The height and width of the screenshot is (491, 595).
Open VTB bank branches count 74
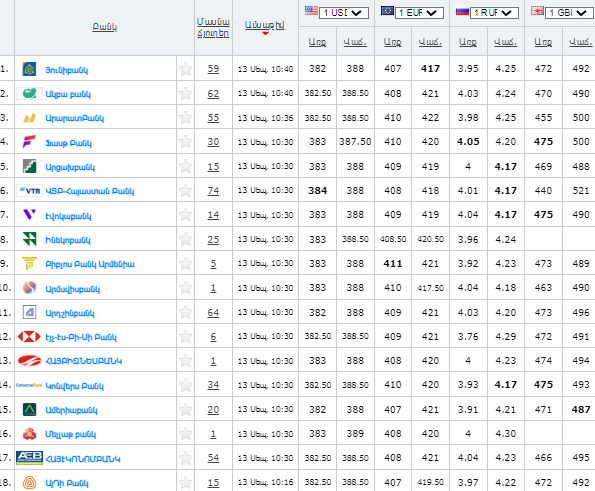tap(213, 191)
